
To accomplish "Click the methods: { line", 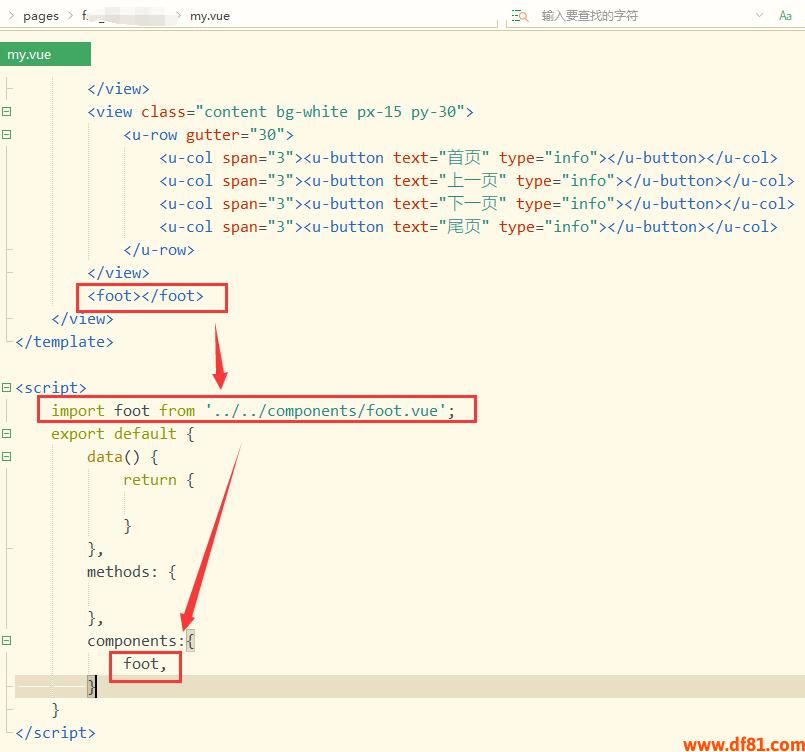I will 131,572.
